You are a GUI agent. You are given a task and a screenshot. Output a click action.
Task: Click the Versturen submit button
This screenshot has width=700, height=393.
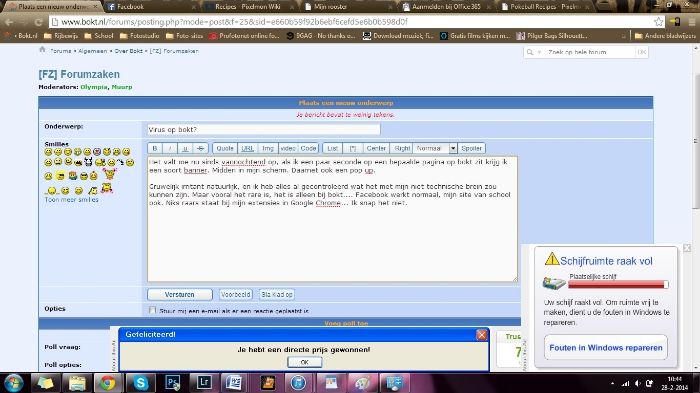coord(179,295)
